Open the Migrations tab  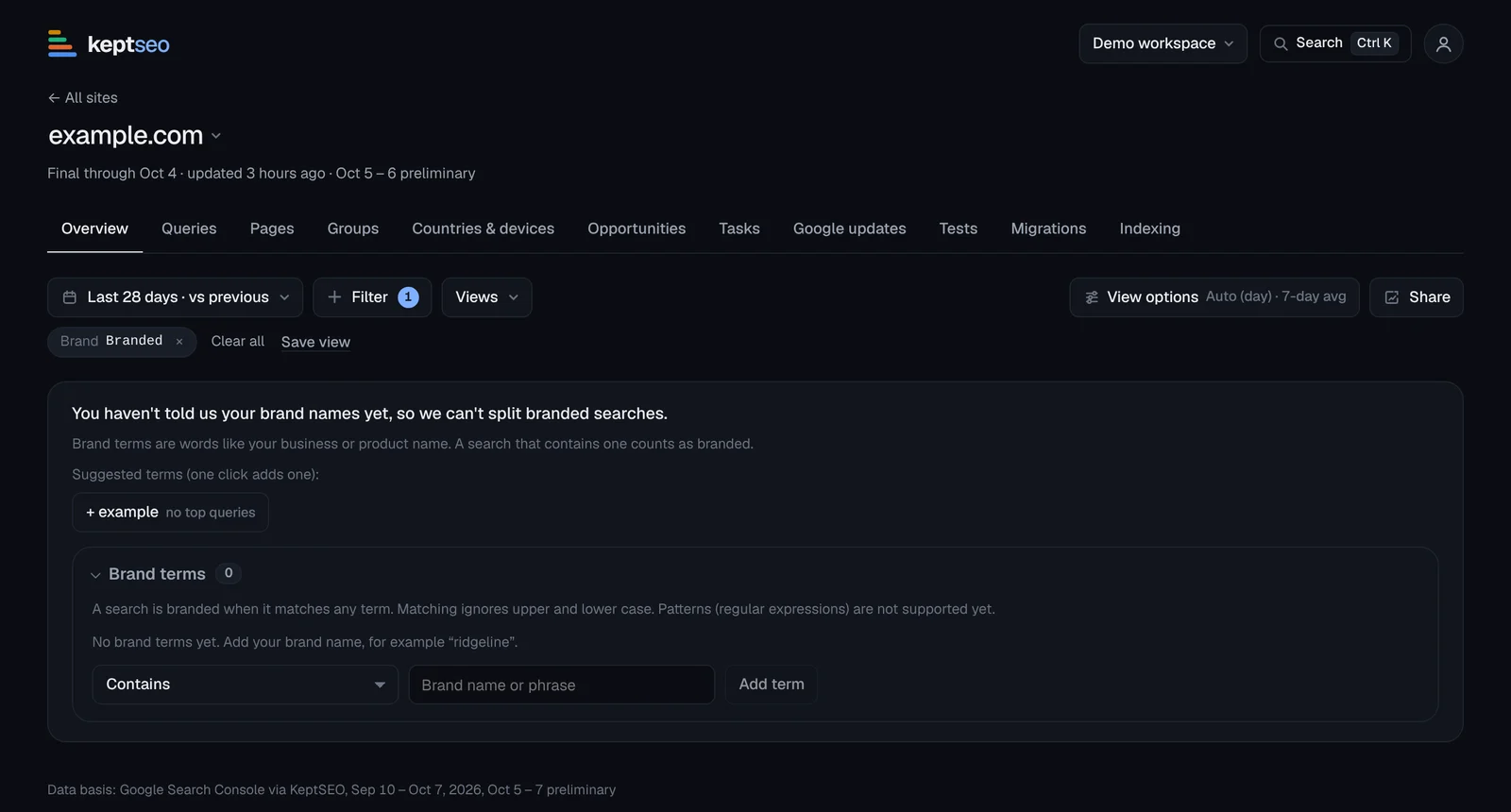(1048, 228)
